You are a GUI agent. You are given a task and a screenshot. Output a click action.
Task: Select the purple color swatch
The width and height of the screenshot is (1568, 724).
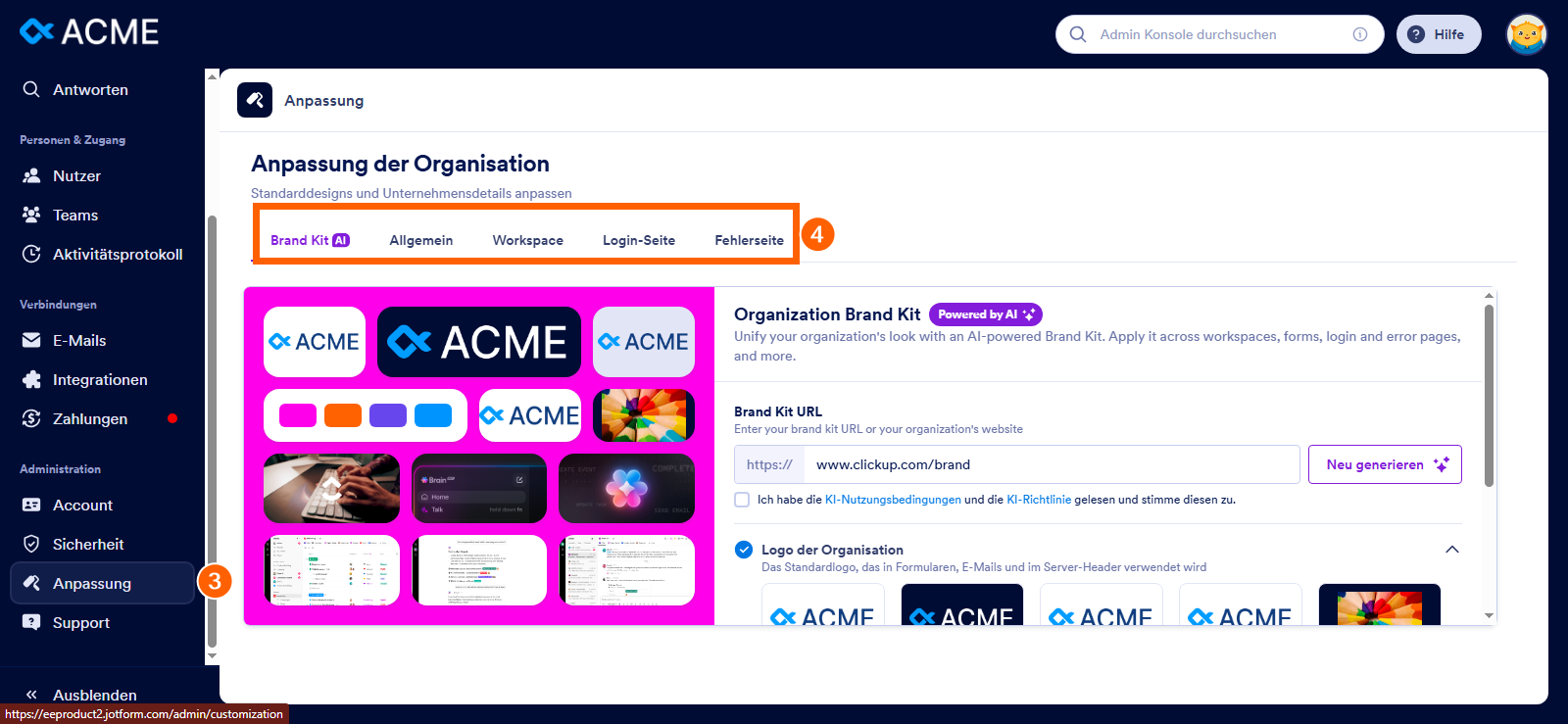(388, 415)
